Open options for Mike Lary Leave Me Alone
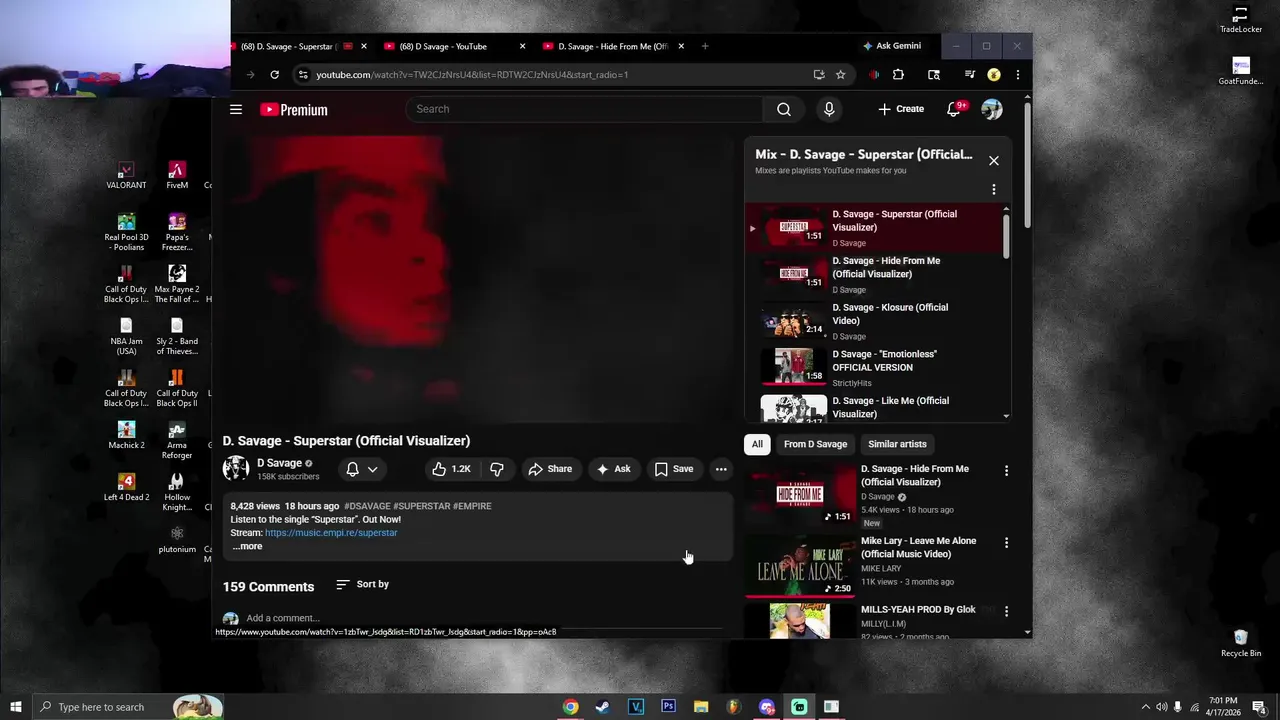1280x720 pixels. click(1007, 543)
